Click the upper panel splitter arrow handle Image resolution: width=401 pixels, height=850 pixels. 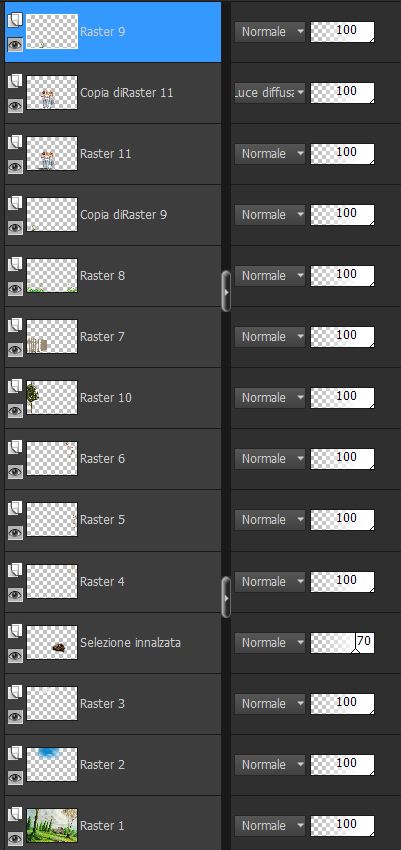[226, 291]
